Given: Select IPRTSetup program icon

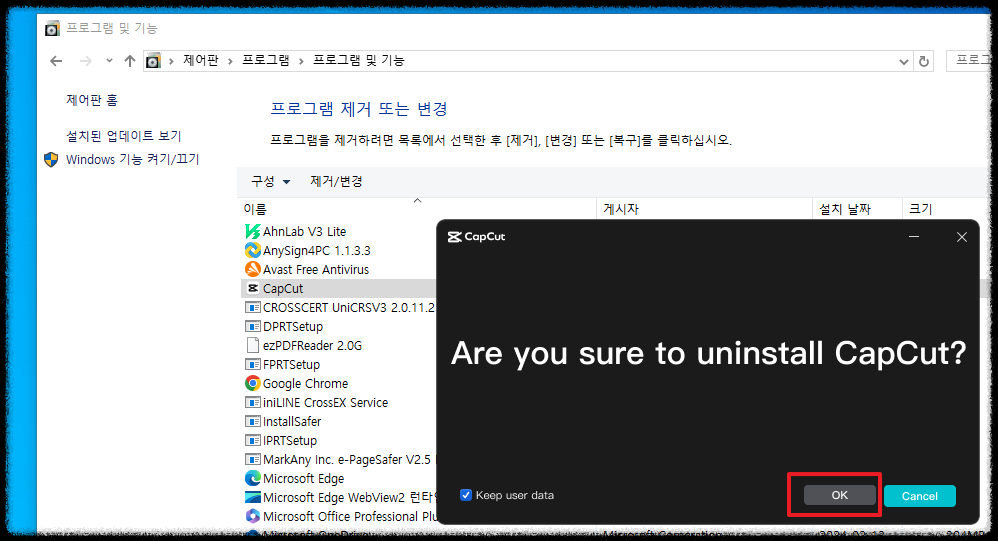Looking at the screenshot, I should (x=253, y=440).
